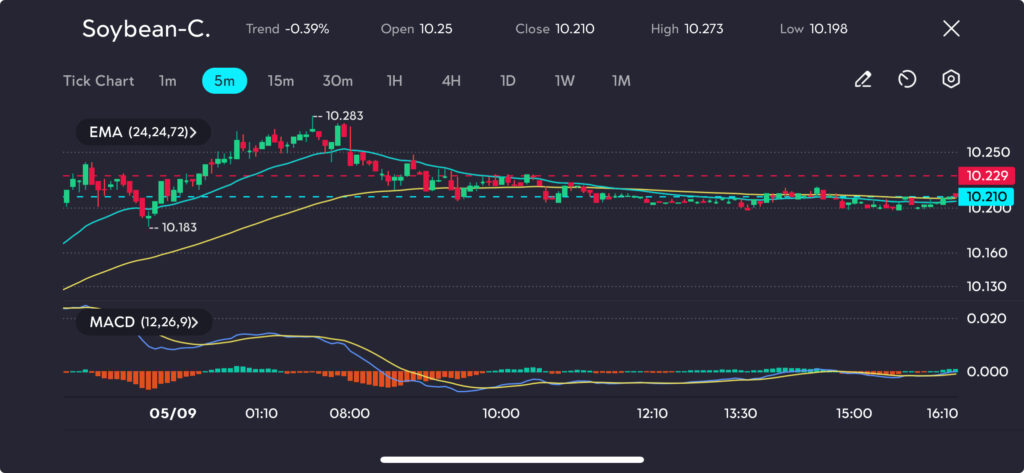Open chart settings hexagon icon
This screenshot has height=473, width=1024.
click(951, 80)
